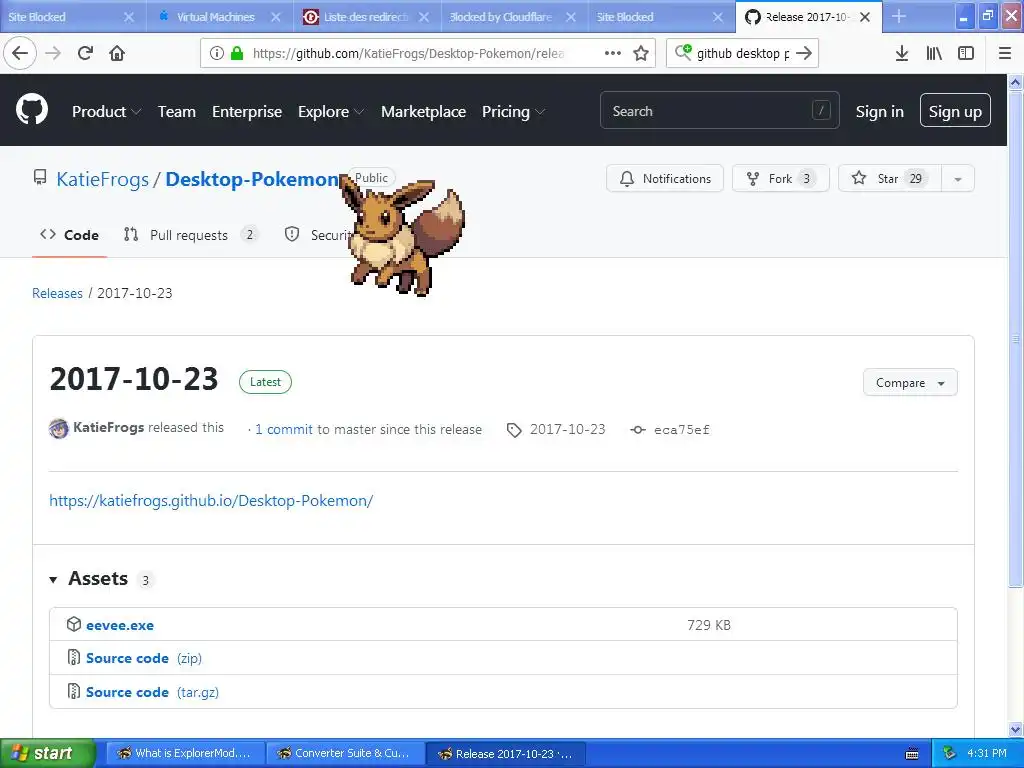
Task: Open the '1 commit' link
Action: 283,429
